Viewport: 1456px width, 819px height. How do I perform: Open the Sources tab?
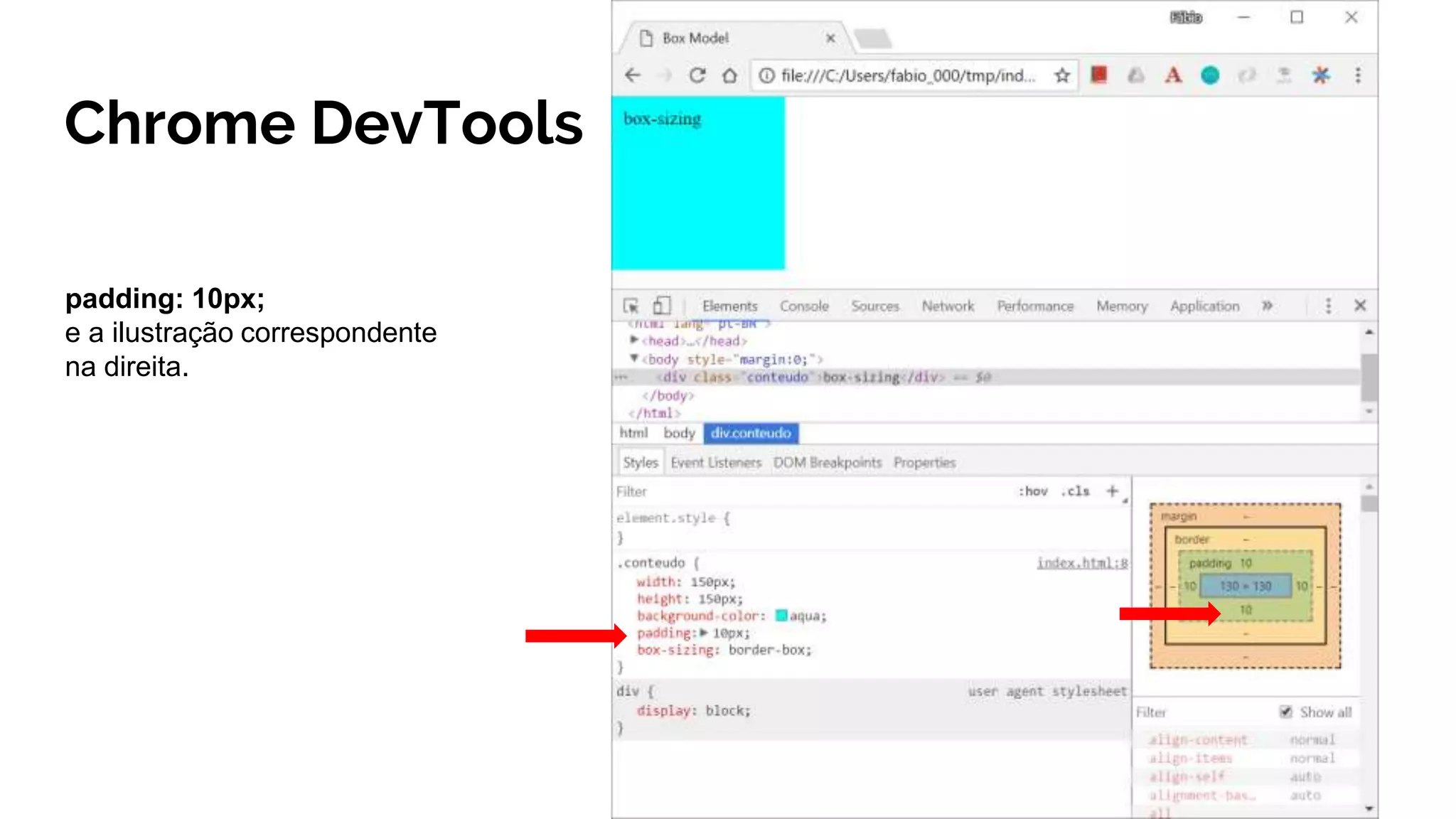(x=875, y=306)
